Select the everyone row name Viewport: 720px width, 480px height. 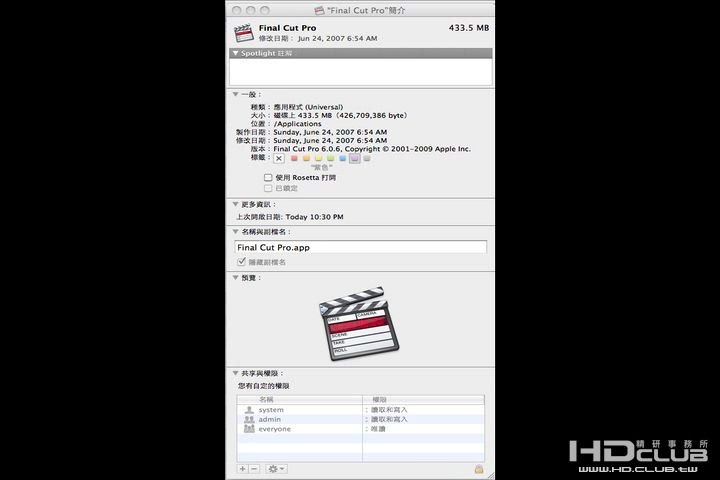pyautogui.click(x=275, y=429)
